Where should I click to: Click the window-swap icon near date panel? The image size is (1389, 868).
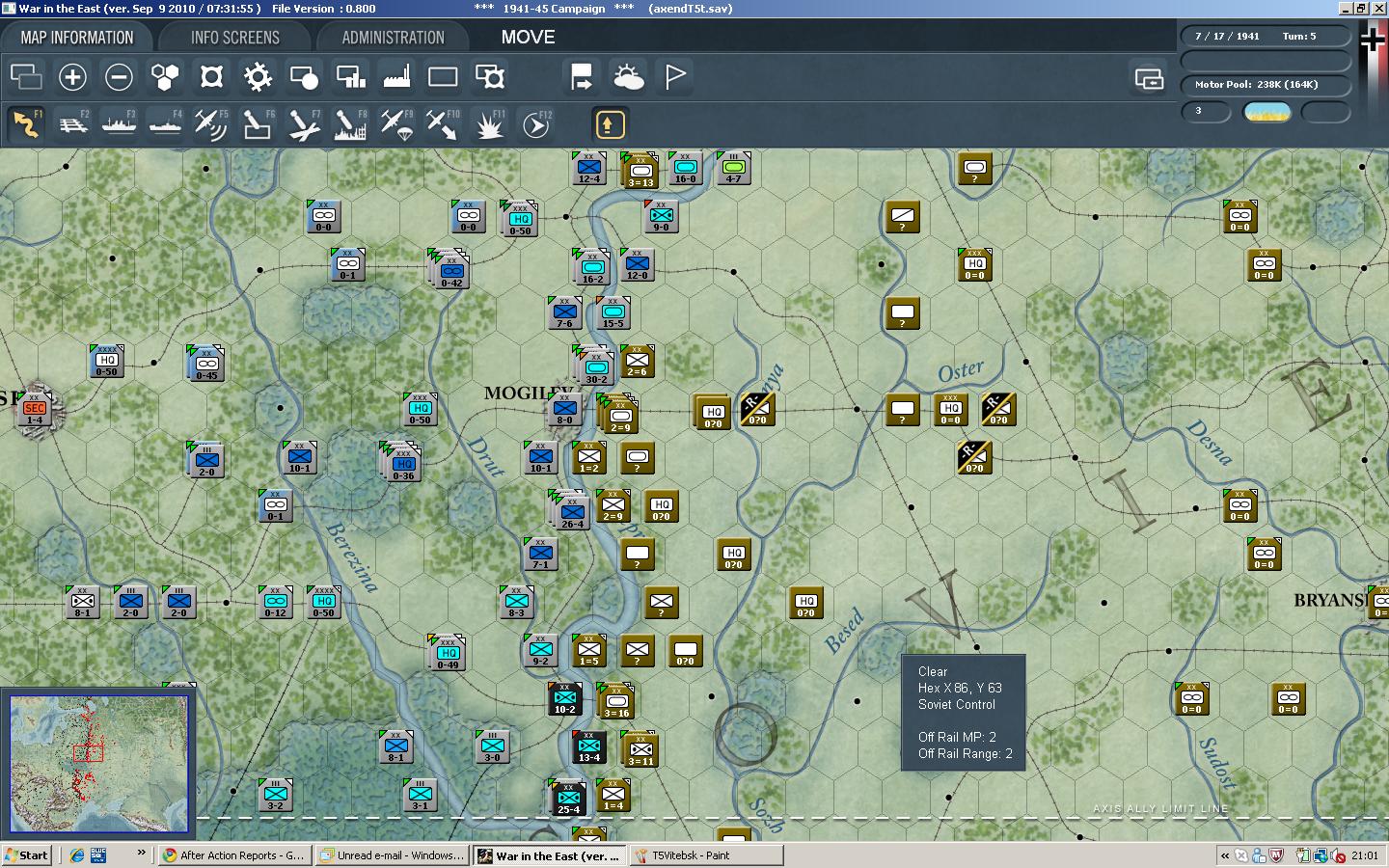(1149, 77)
